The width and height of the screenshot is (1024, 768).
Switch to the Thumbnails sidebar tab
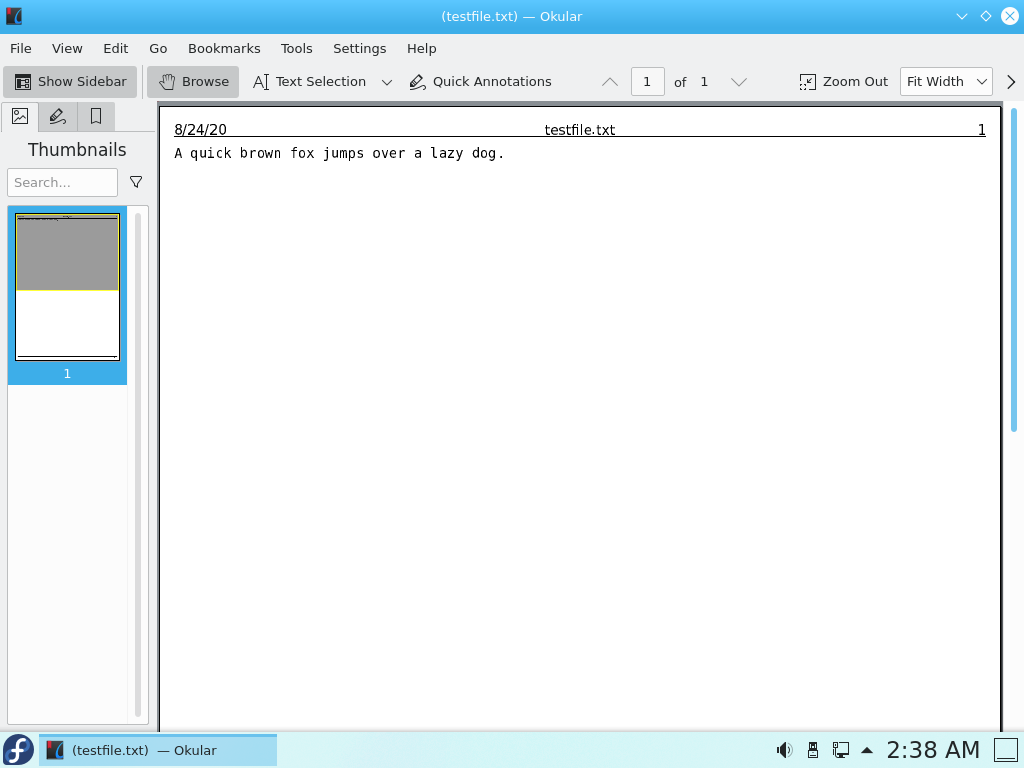pyautogui.click(x=20, y=116)
